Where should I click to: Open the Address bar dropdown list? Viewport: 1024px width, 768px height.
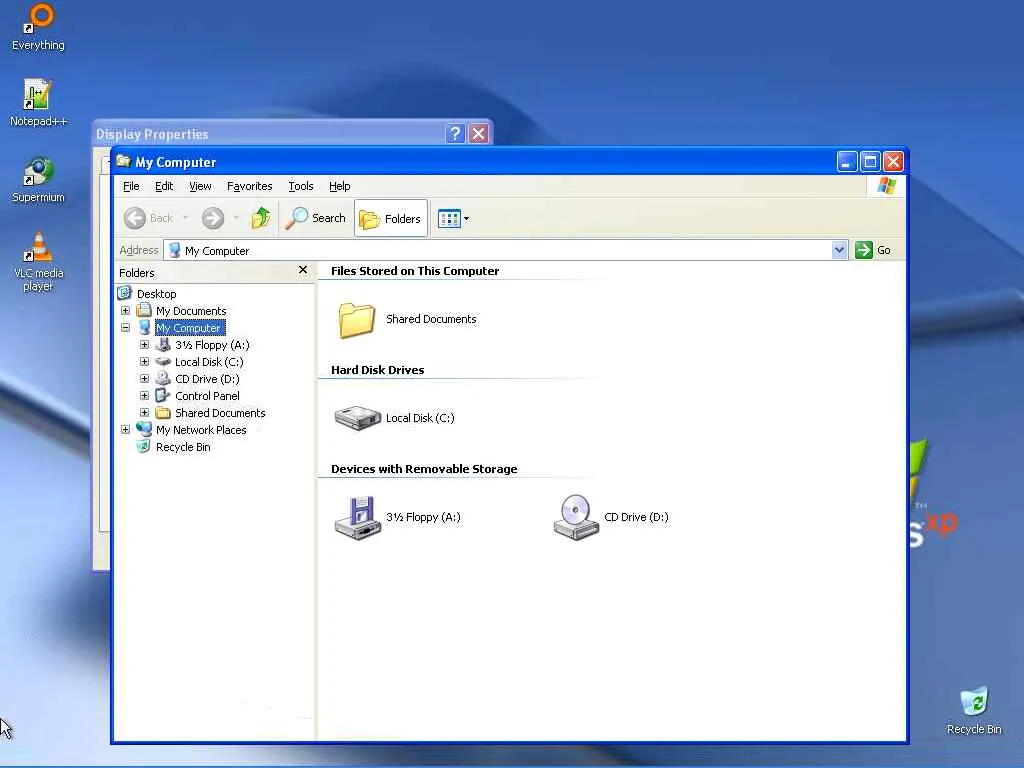tap(839, 250)
